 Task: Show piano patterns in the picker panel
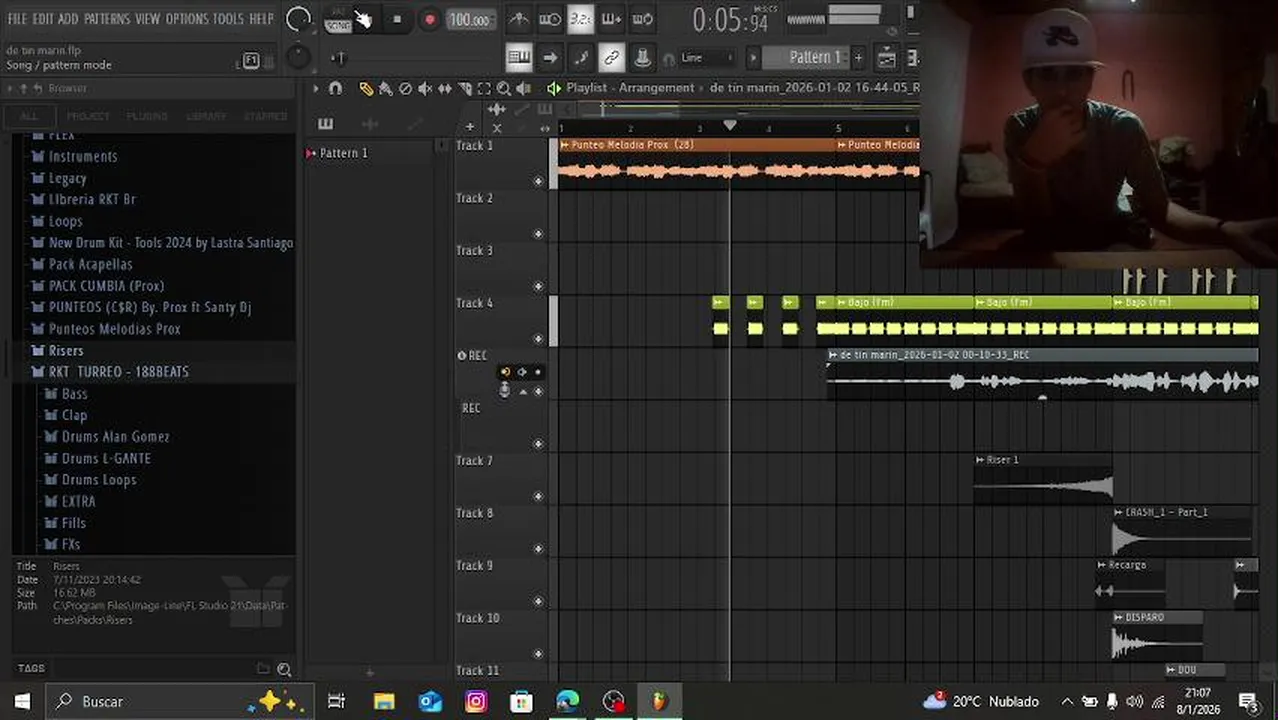click(325, 124)
